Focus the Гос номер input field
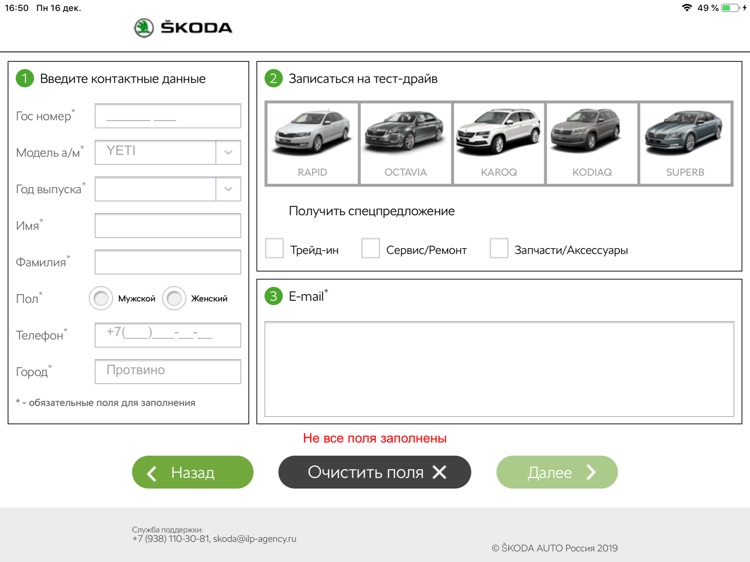The height and width of the screenshot is (562, 750). coord(168,116)
